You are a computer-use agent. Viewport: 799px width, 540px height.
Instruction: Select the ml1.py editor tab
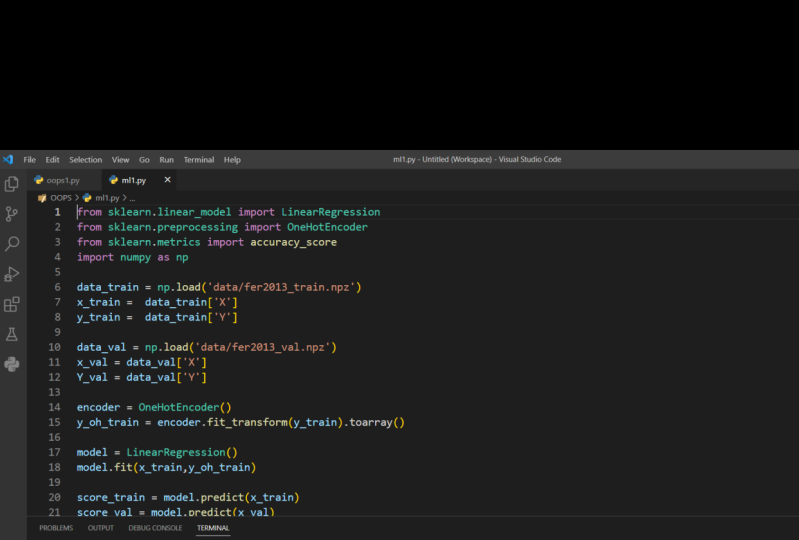point(134,180)
